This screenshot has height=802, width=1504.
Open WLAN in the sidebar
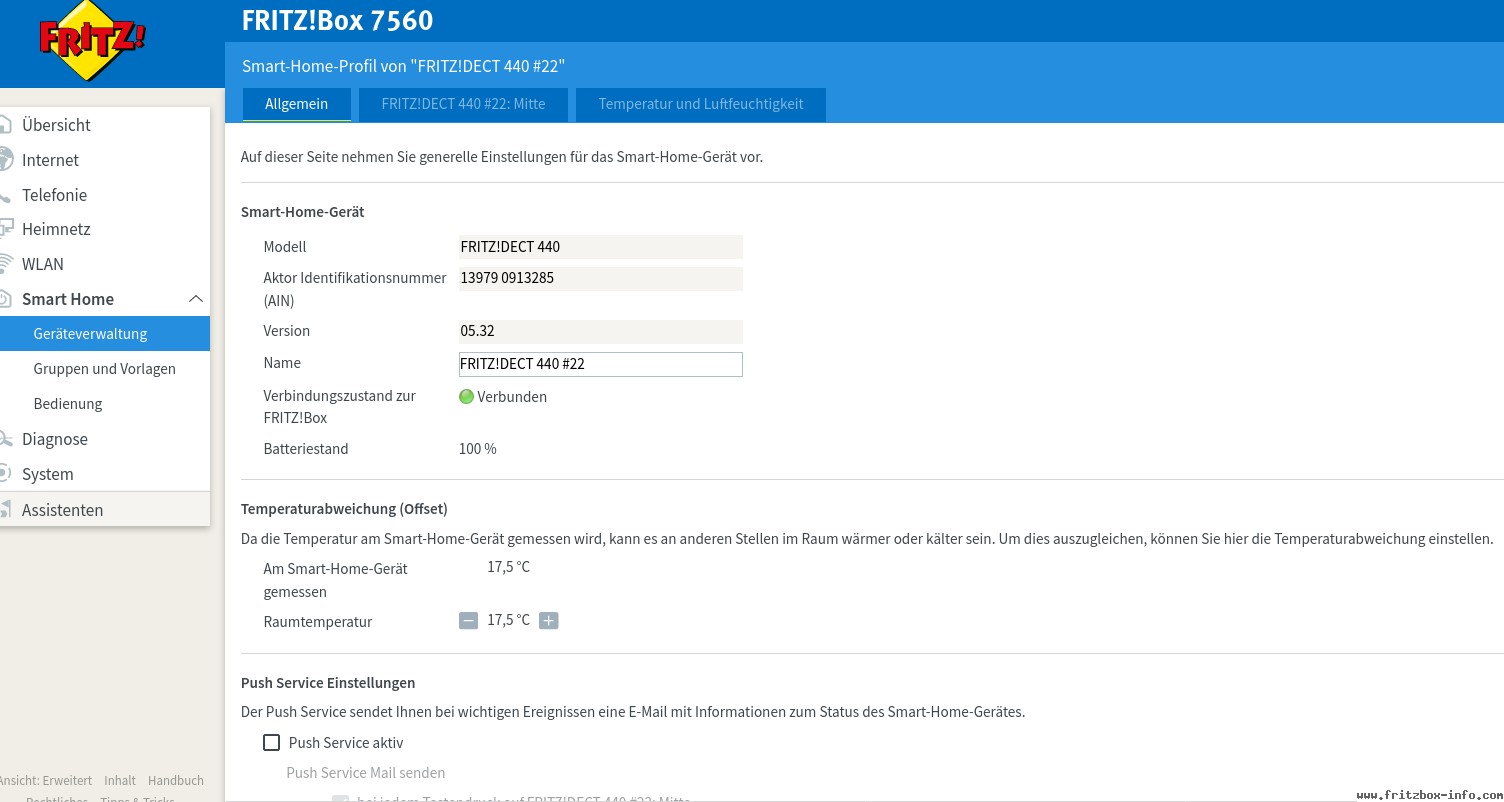[43, 264]
